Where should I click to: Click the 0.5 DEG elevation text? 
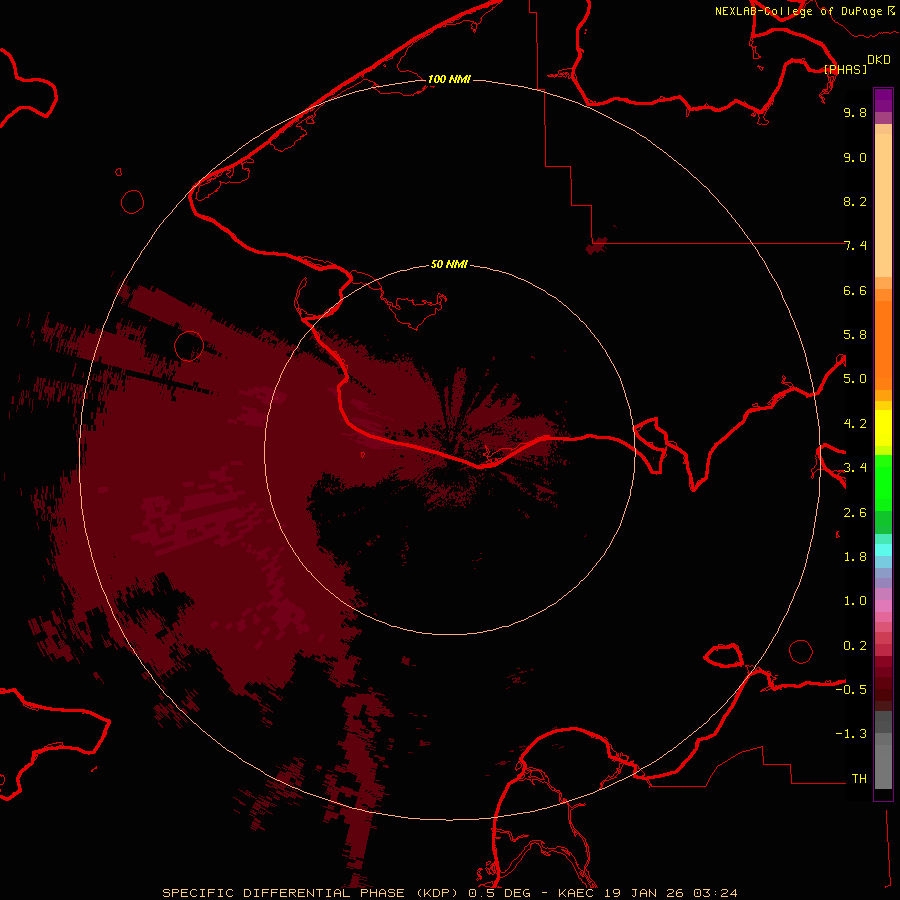[x=499, y=893]
